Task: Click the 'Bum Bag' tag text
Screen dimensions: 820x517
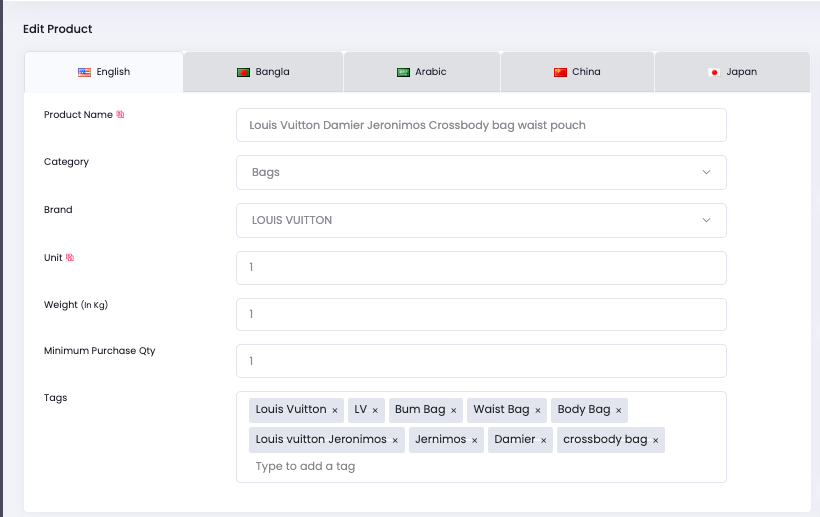Action: [420, 409]
